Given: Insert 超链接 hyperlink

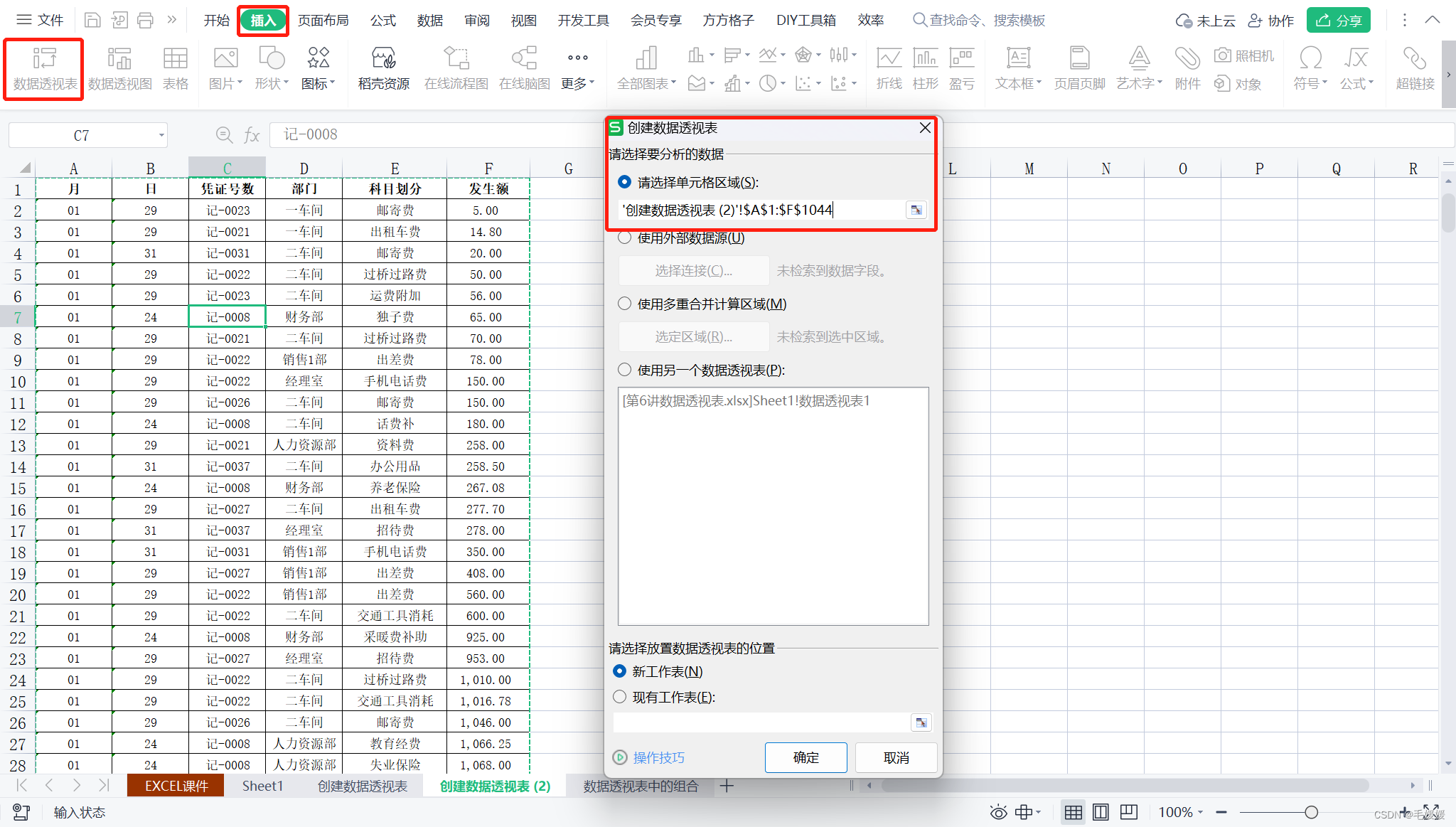Looking at the screenshot, I should 1415,69.
